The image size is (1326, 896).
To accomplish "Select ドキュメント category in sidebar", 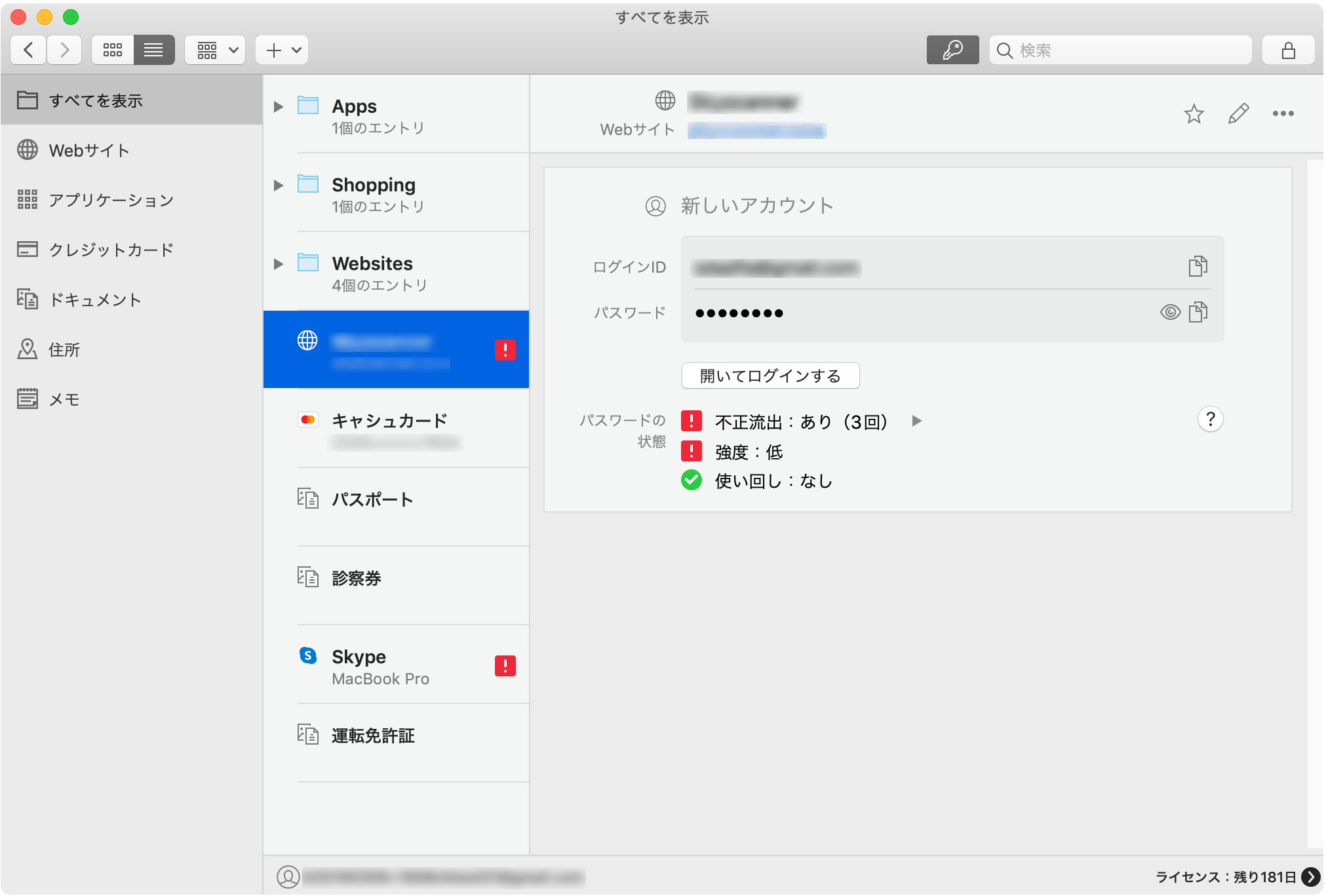I will [x=131, y=300].
